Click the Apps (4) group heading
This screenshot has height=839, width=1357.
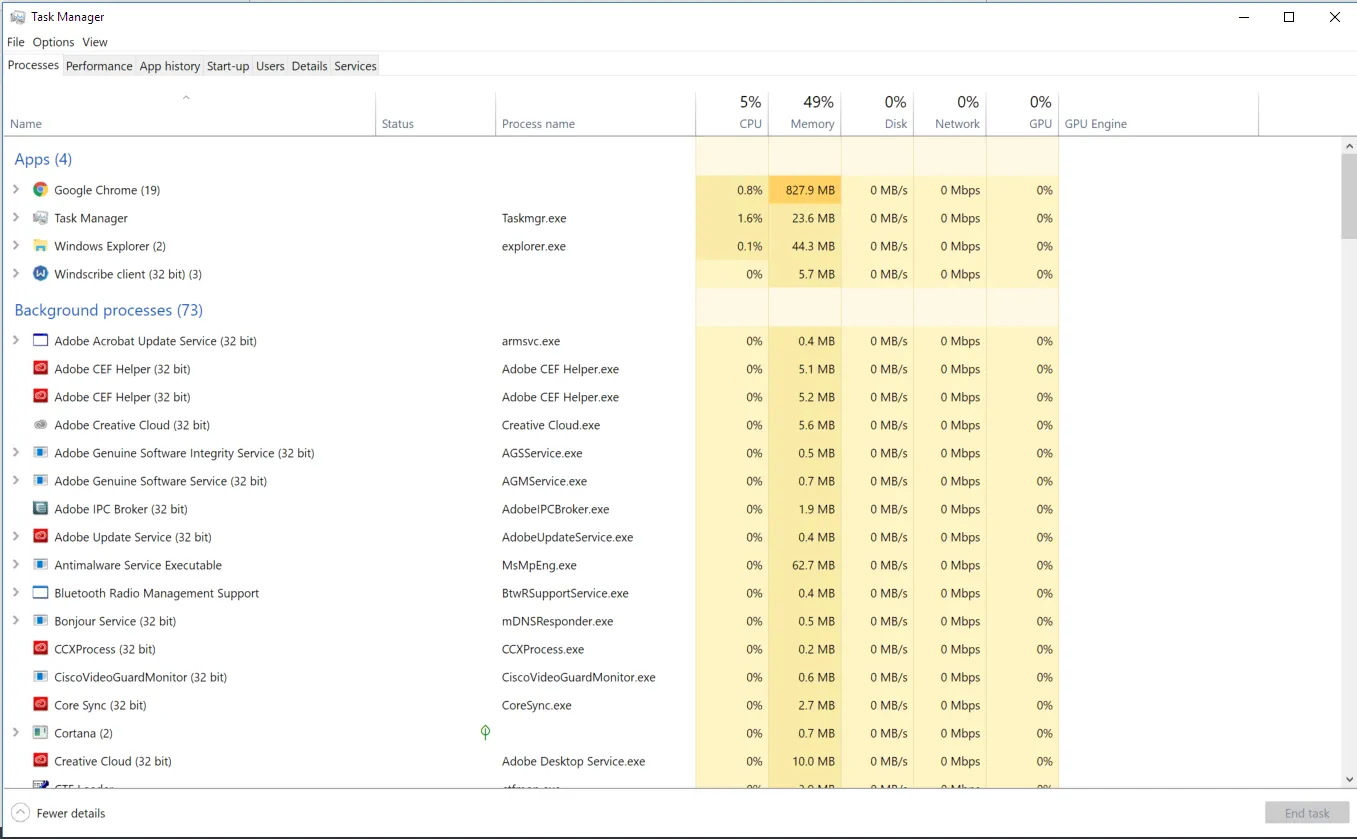pyautogui.click(x=43, y=159)
